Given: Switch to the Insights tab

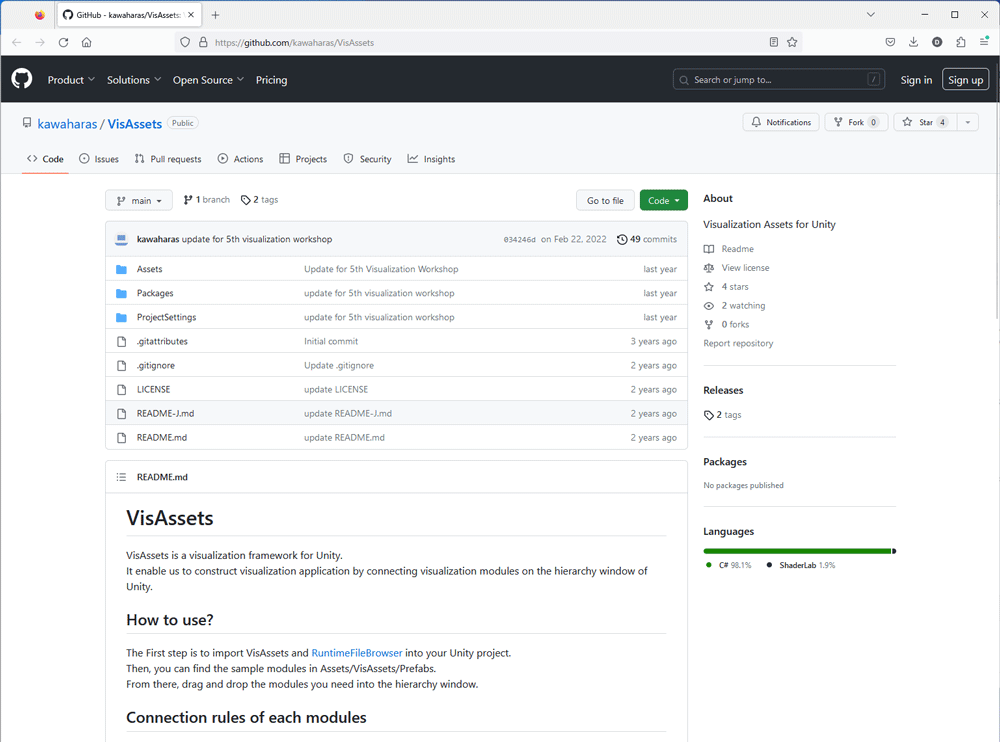Looking at the screenshot, I should pyautogui.click(x=431, y=159).
